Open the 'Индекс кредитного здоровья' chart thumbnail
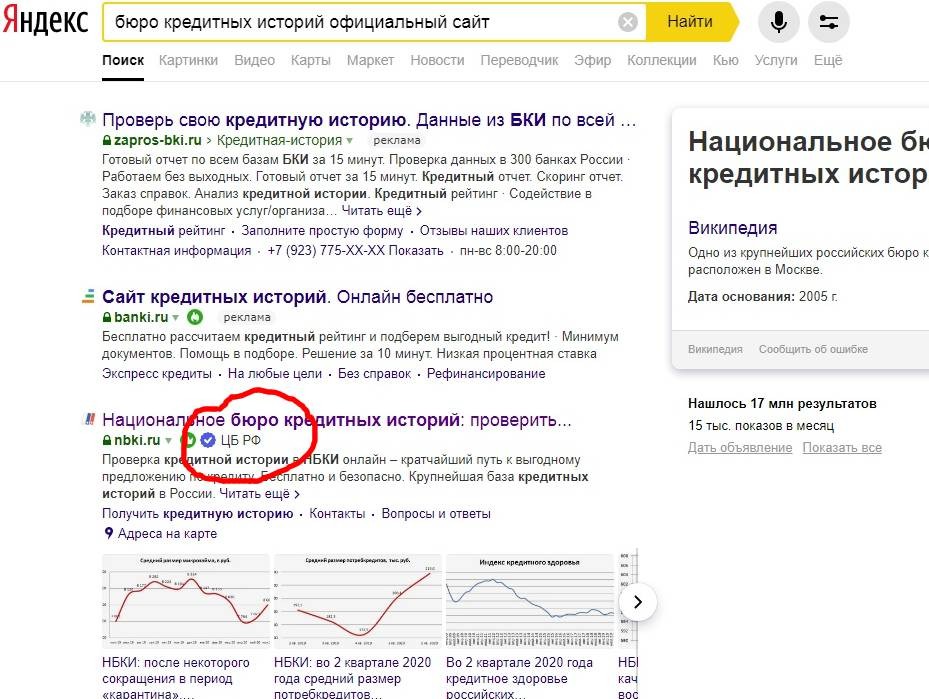This screenshot has height=699, width=929. coord(530,601)
